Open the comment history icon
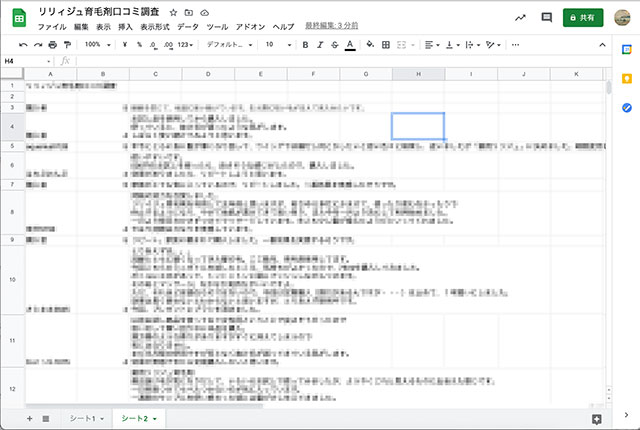This screenshot has height=430, width=640. [x=546, y=18]
